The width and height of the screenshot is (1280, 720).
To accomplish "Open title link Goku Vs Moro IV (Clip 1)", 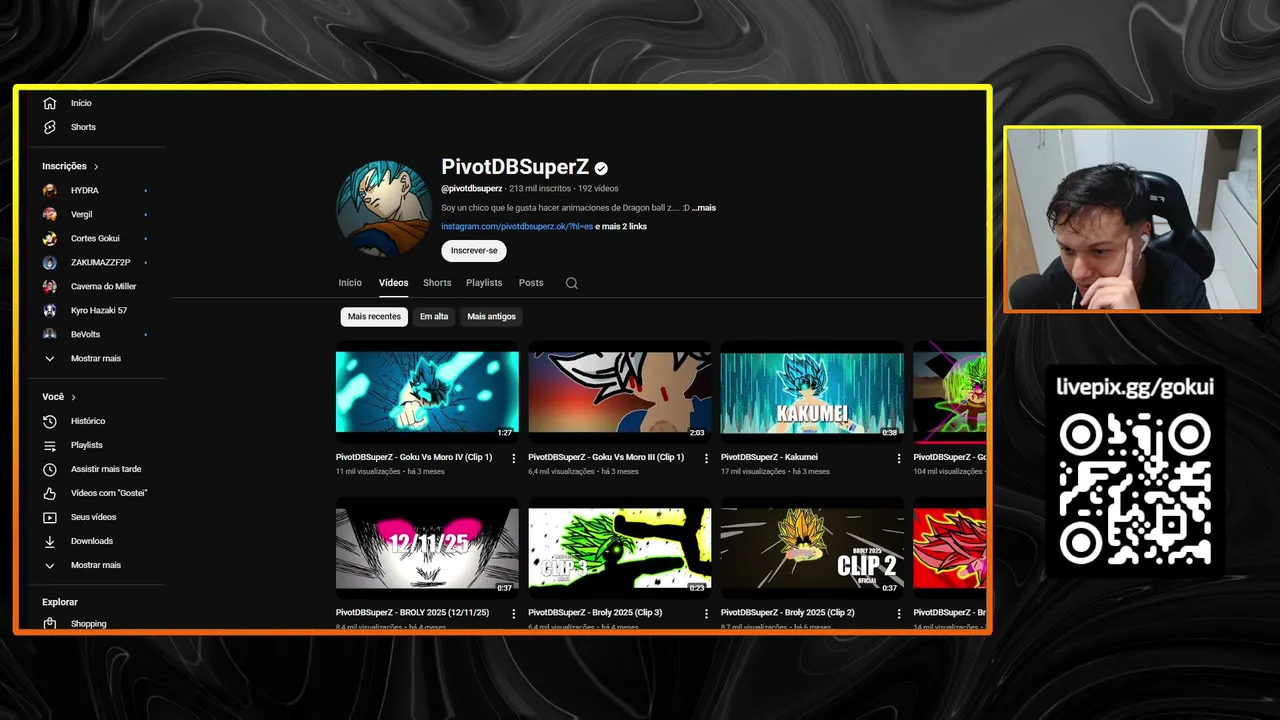I will (414, 457).
